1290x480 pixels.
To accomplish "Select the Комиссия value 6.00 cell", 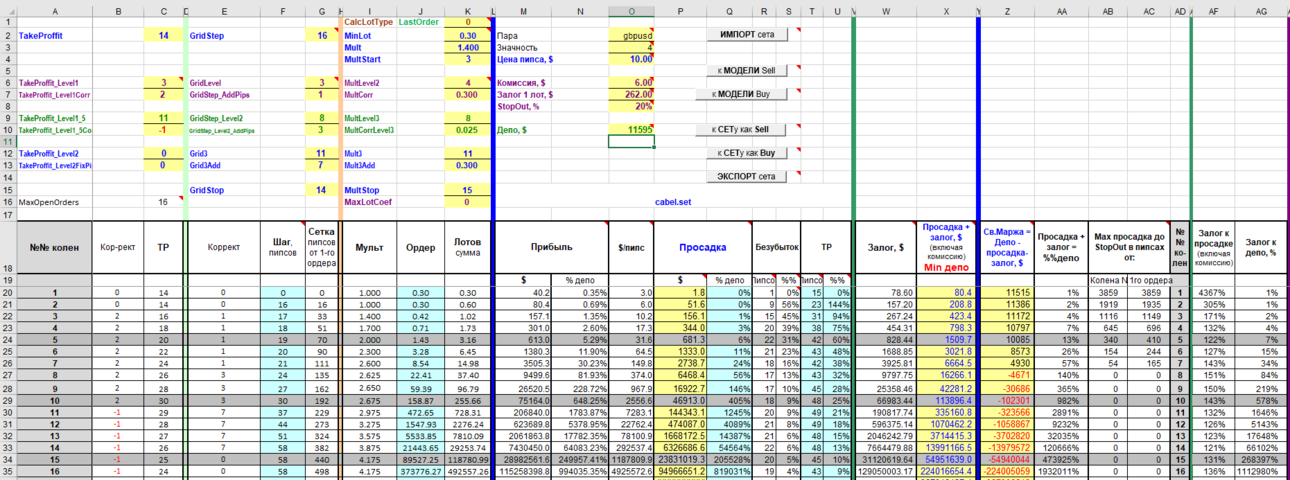I will [631, 82].
